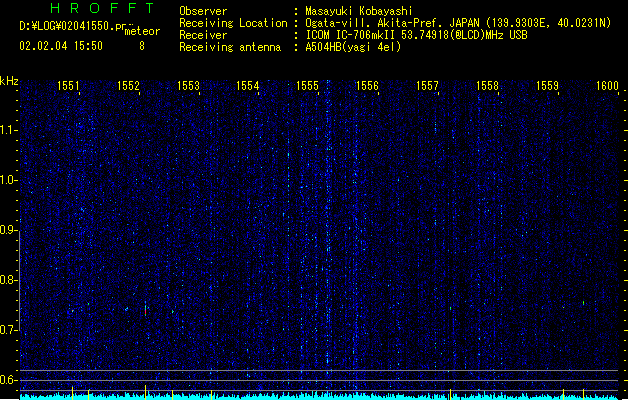Image resolution: width=629 pixels, height=400 pixels.
Task: Click the 1.1 kHz frequency label
Action: point(9,130)
